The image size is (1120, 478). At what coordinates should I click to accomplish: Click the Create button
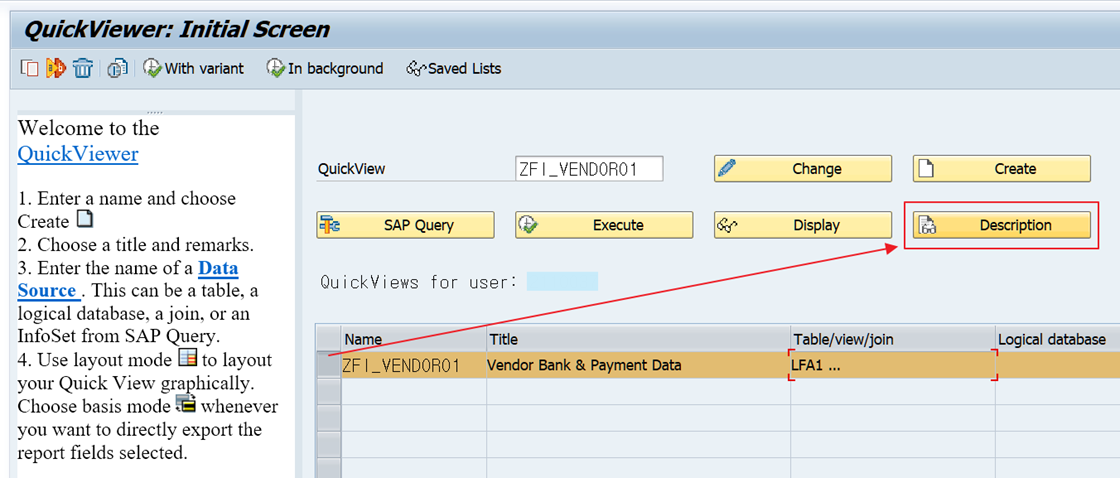1001,169
